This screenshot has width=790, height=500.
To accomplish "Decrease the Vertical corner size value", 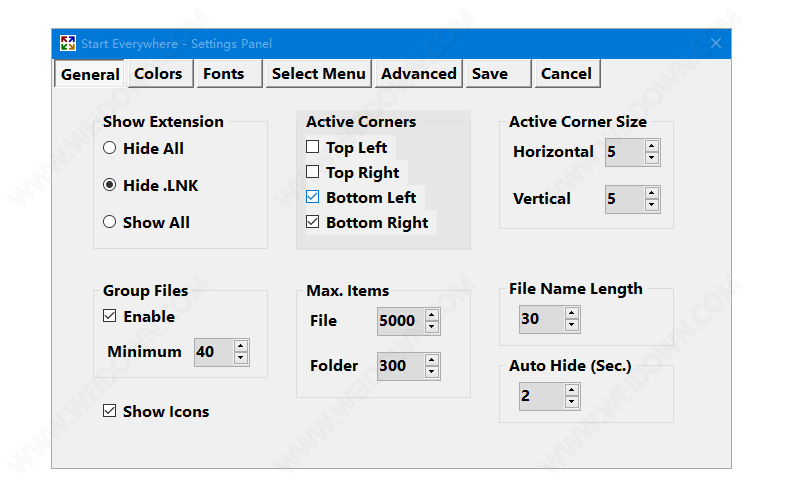I will tap(652, 205).
